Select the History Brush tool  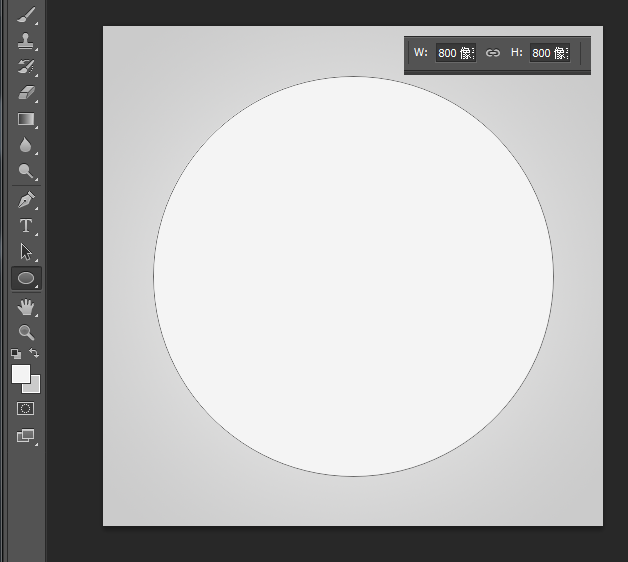click(x=26, y=67)
